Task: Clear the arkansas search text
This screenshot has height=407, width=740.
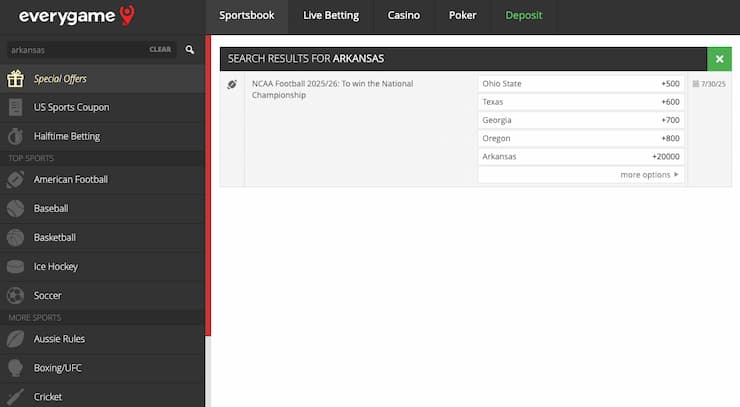Action: 160,50
